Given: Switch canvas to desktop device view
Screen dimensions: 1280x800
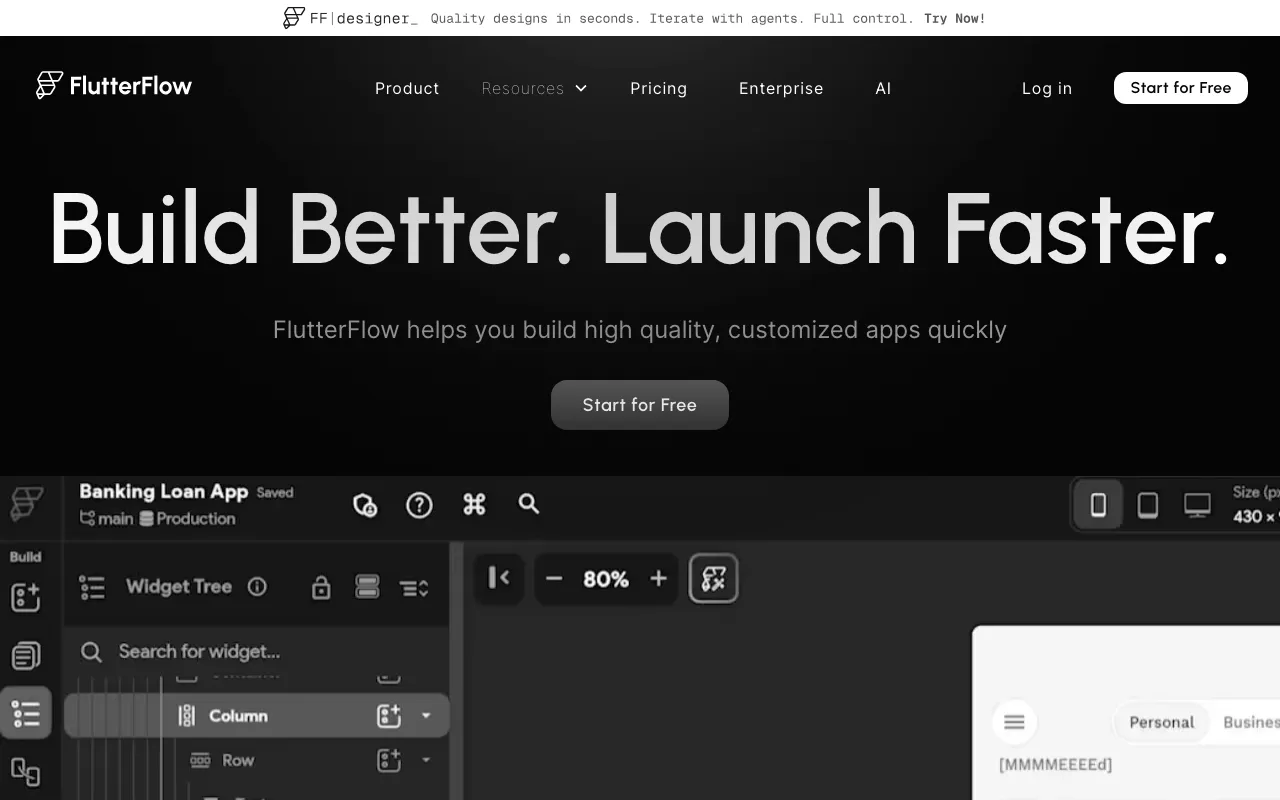Looking at the screenshot, I should point(1197,505).
